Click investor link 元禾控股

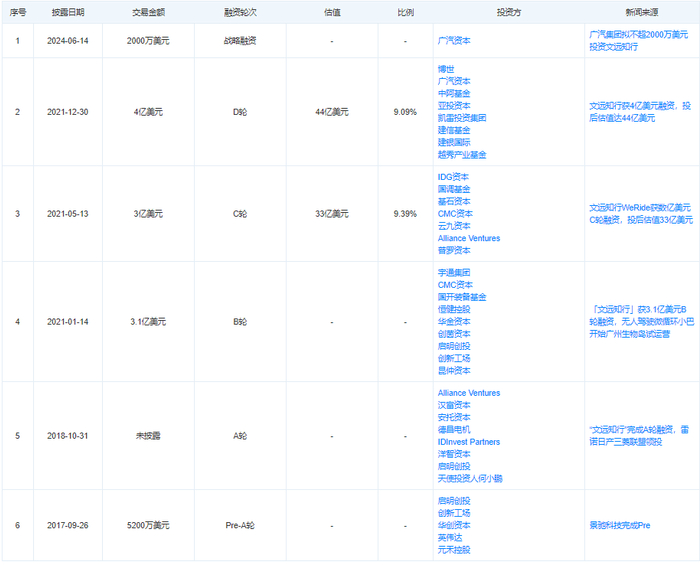coord(454,550)
